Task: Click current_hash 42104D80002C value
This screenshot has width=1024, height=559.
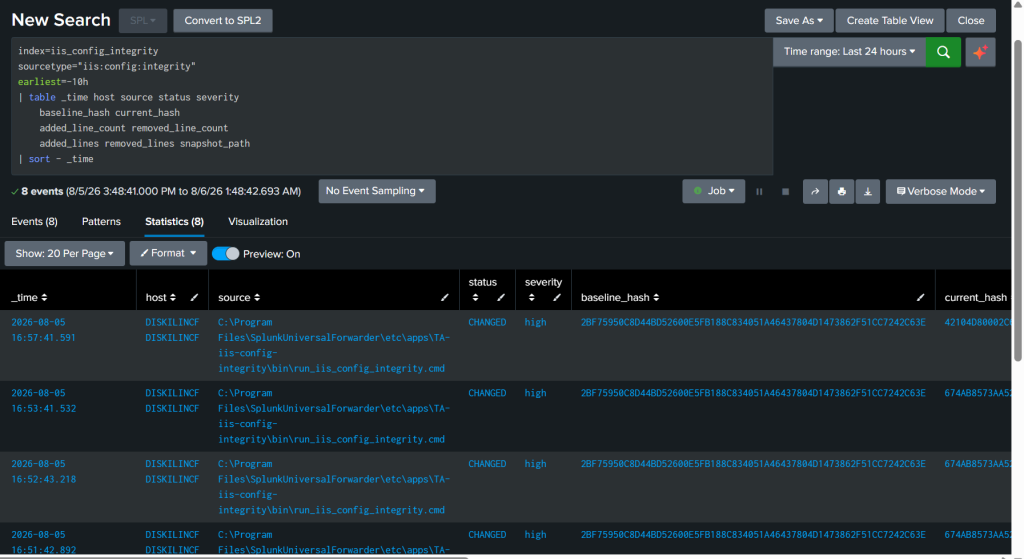Action: coord(977,322)
